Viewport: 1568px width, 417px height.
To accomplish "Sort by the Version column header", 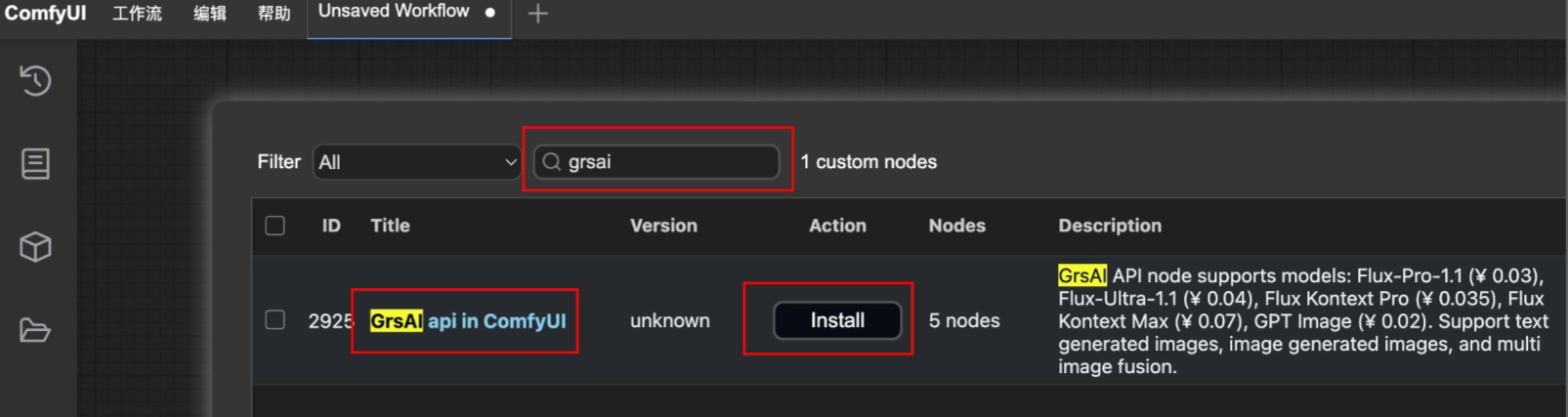I will 663,226.
